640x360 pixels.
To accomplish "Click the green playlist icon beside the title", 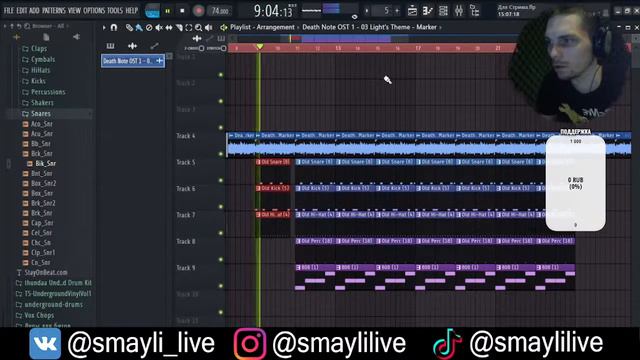I will click(224, 27).
